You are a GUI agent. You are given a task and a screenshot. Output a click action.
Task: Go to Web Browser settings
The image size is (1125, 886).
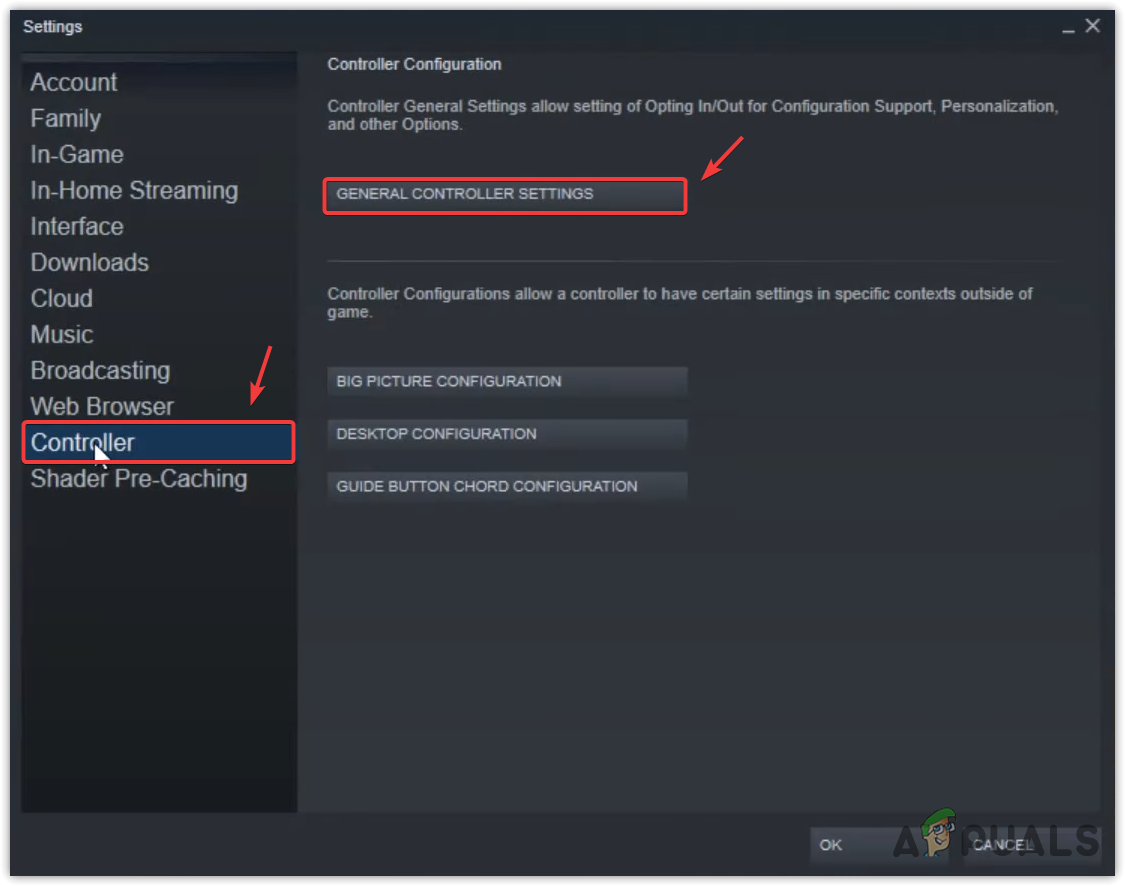[159, 407]
